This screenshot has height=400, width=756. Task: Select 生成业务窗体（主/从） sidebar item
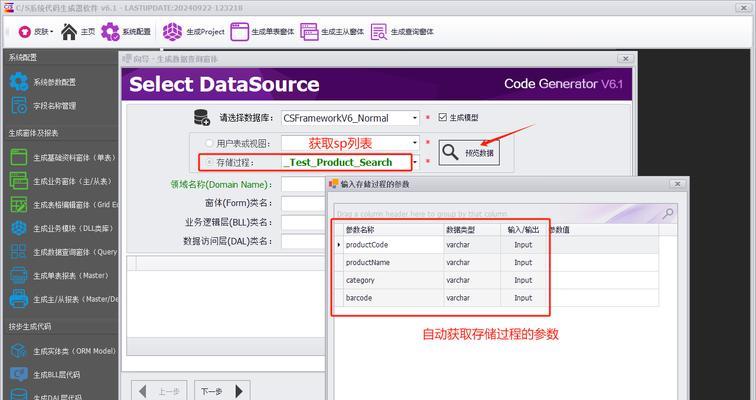pyautogui.click(x=61, y=181)
